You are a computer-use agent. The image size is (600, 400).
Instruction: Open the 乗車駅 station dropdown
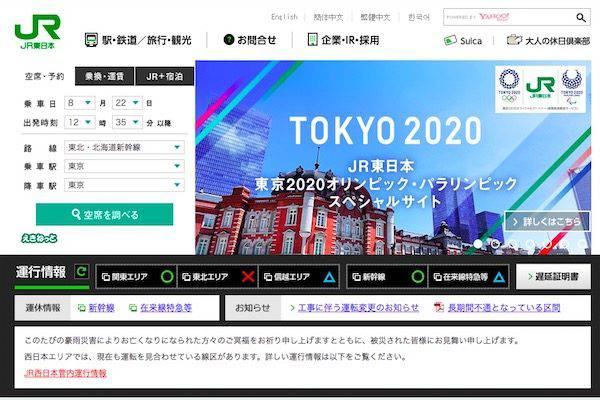click(124, 166)
